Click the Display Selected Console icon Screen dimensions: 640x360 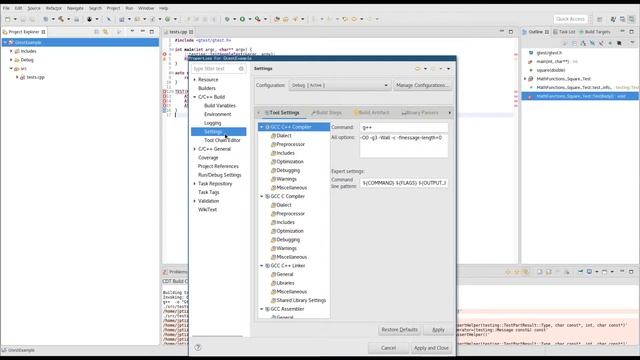[589, 271]
